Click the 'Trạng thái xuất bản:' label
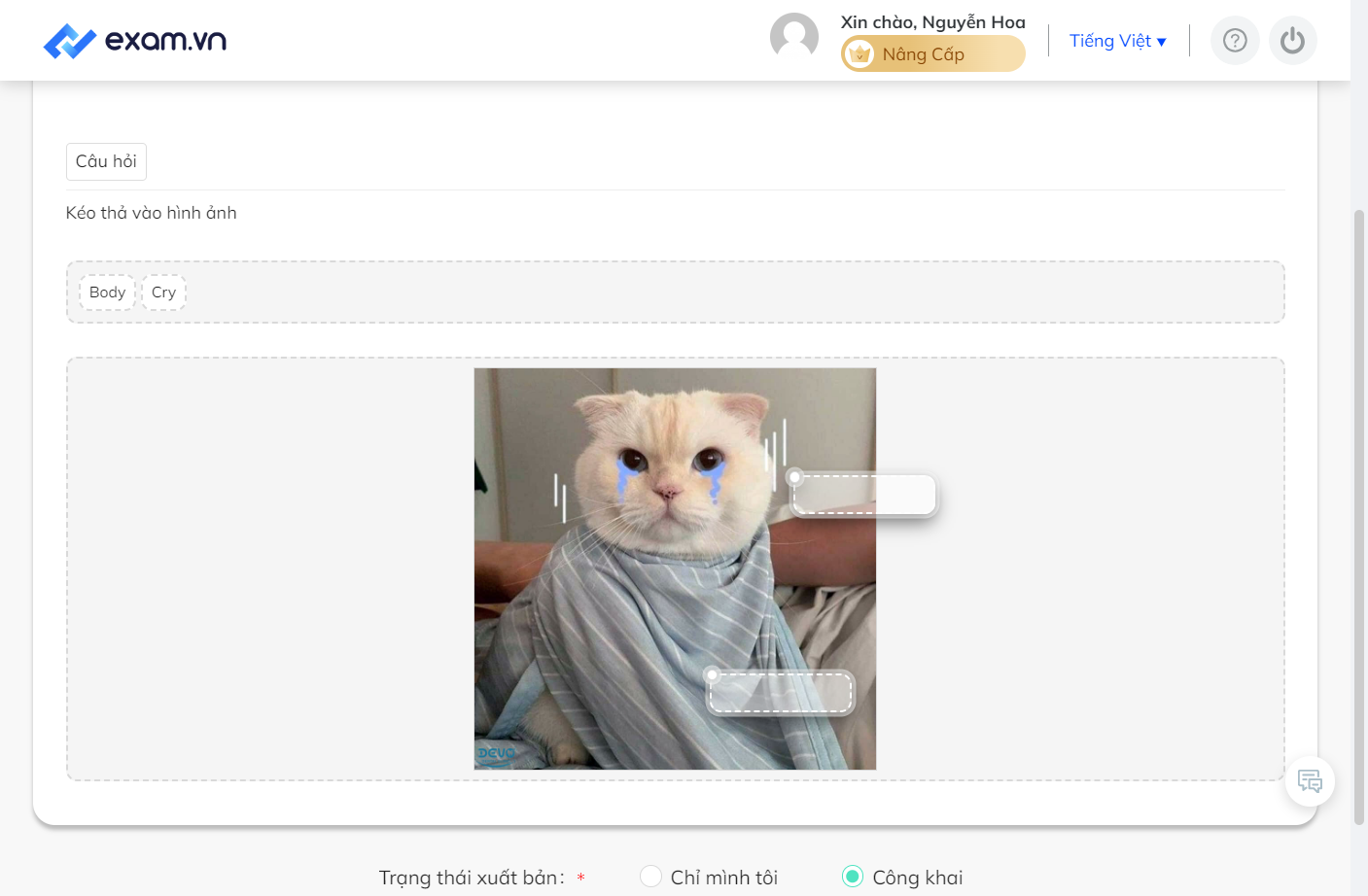Viewport: 1368px width, 896px height. [x=472, y=878]
